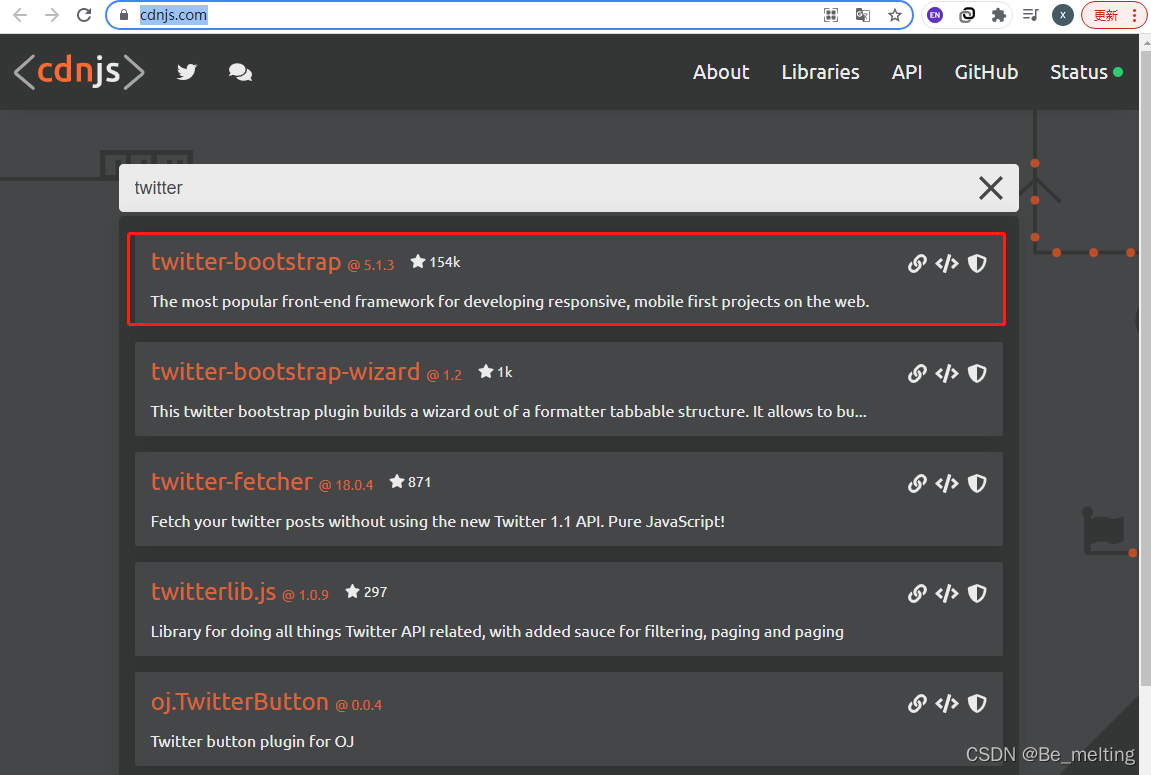The image size is (1151, 775).
Task: Open the GitHub nav link
Action: pos(986,72)
